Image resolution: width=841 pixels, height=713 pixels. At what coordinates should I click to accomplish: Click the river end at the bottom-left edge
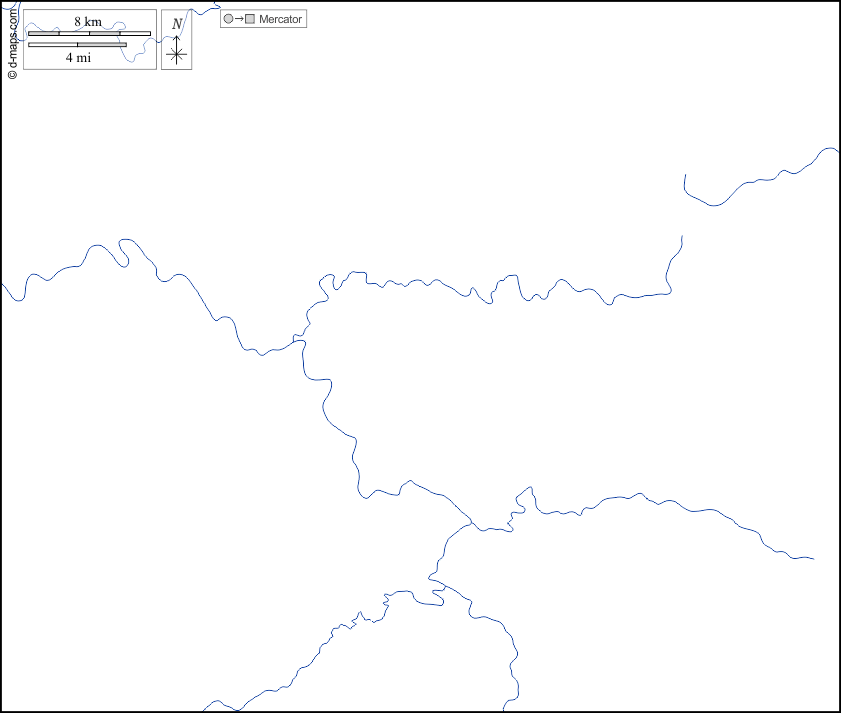pos(204,709)
